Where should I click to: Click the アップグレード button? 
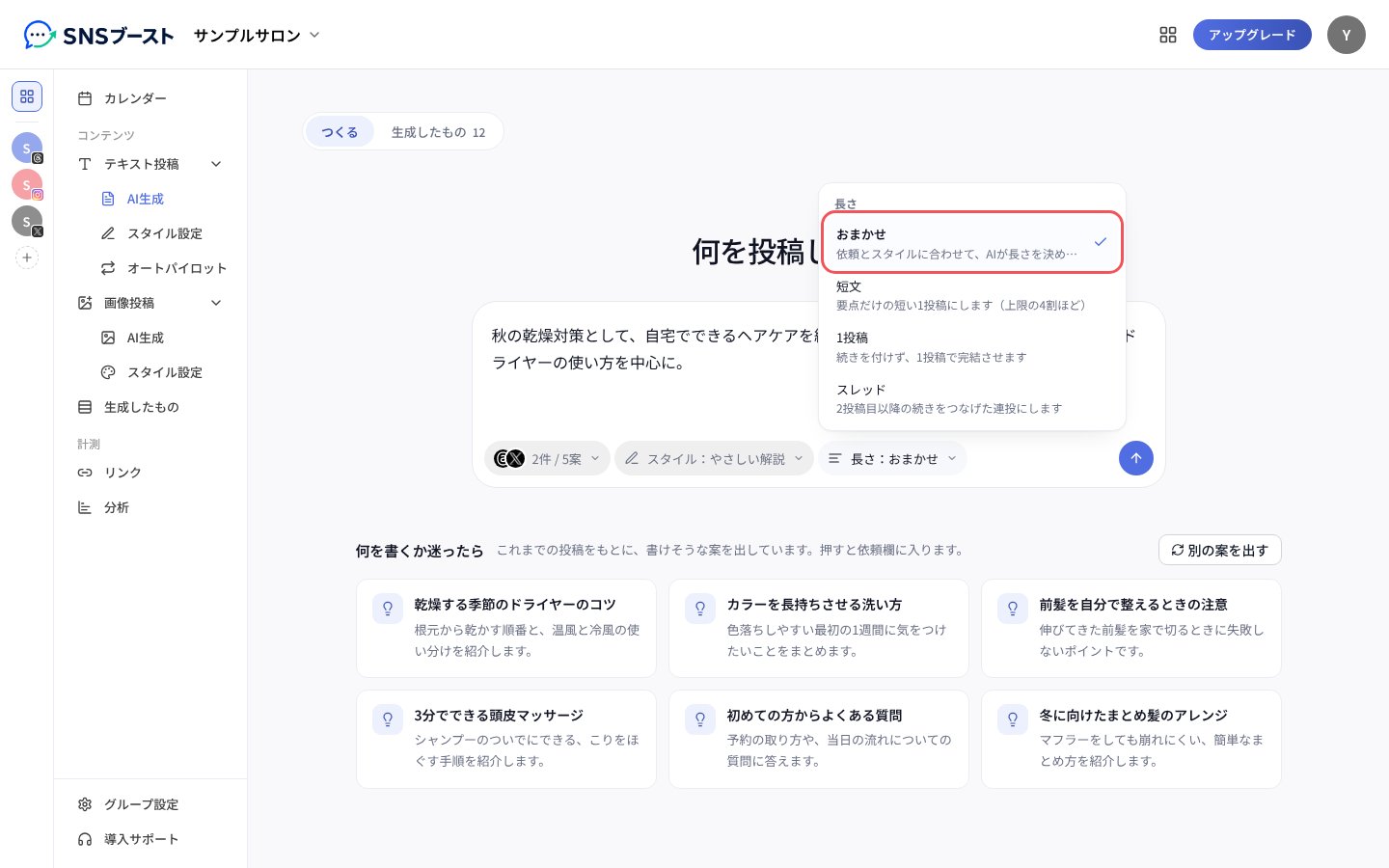[x=1252, y=35]
